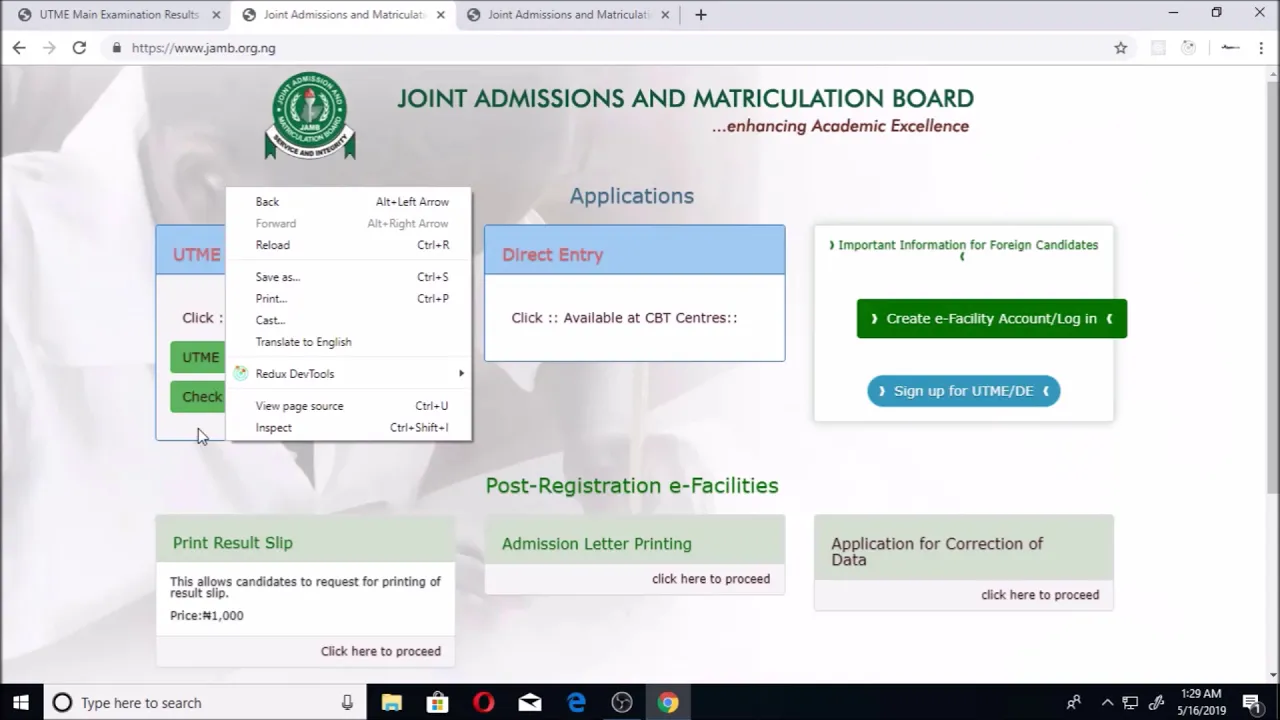This screenshot has width=1280, height=720.
Task: Click the green Check button
Action: 198,397
